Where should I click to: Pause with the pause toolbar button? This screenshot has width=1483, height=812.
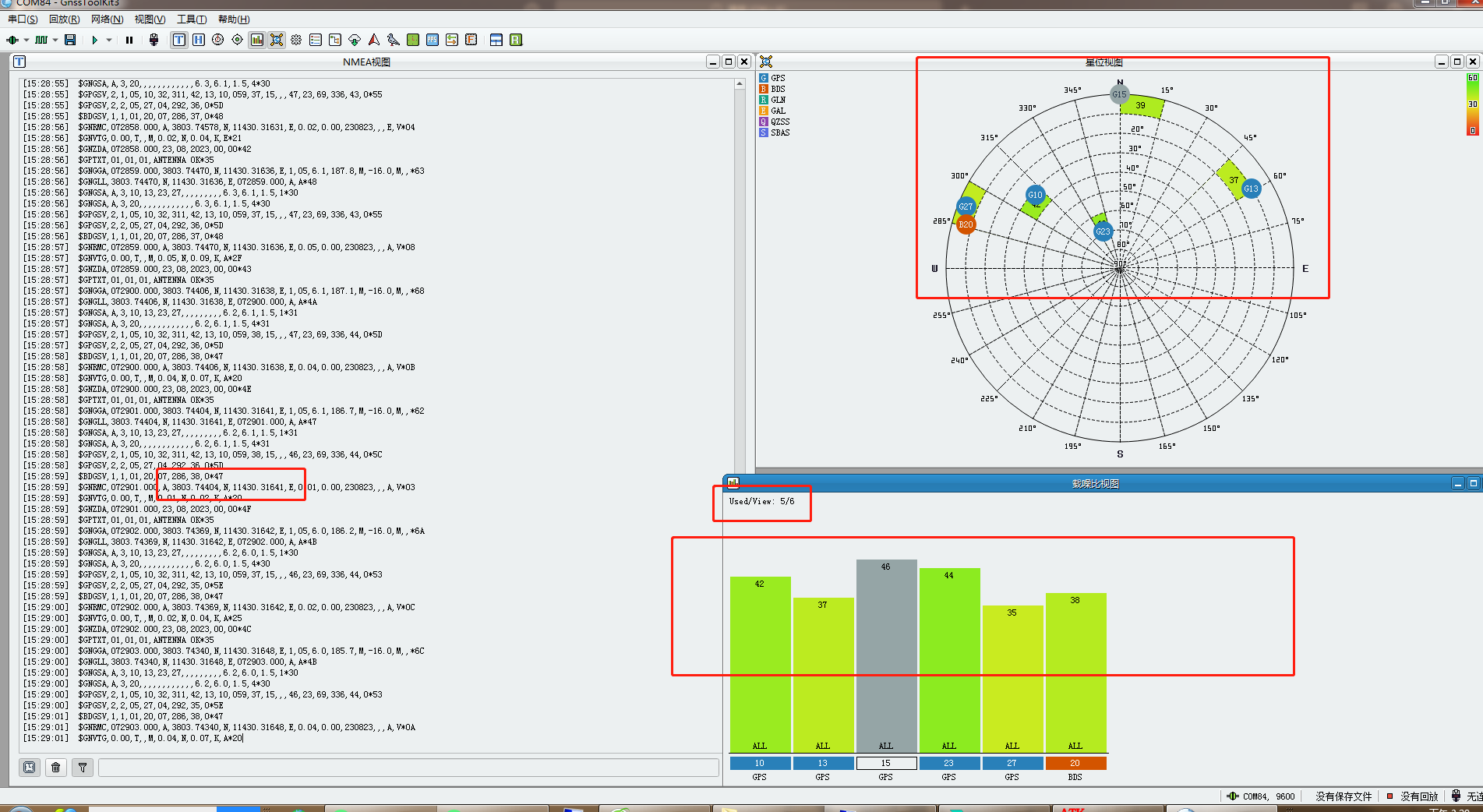click(x=129, y=40)
